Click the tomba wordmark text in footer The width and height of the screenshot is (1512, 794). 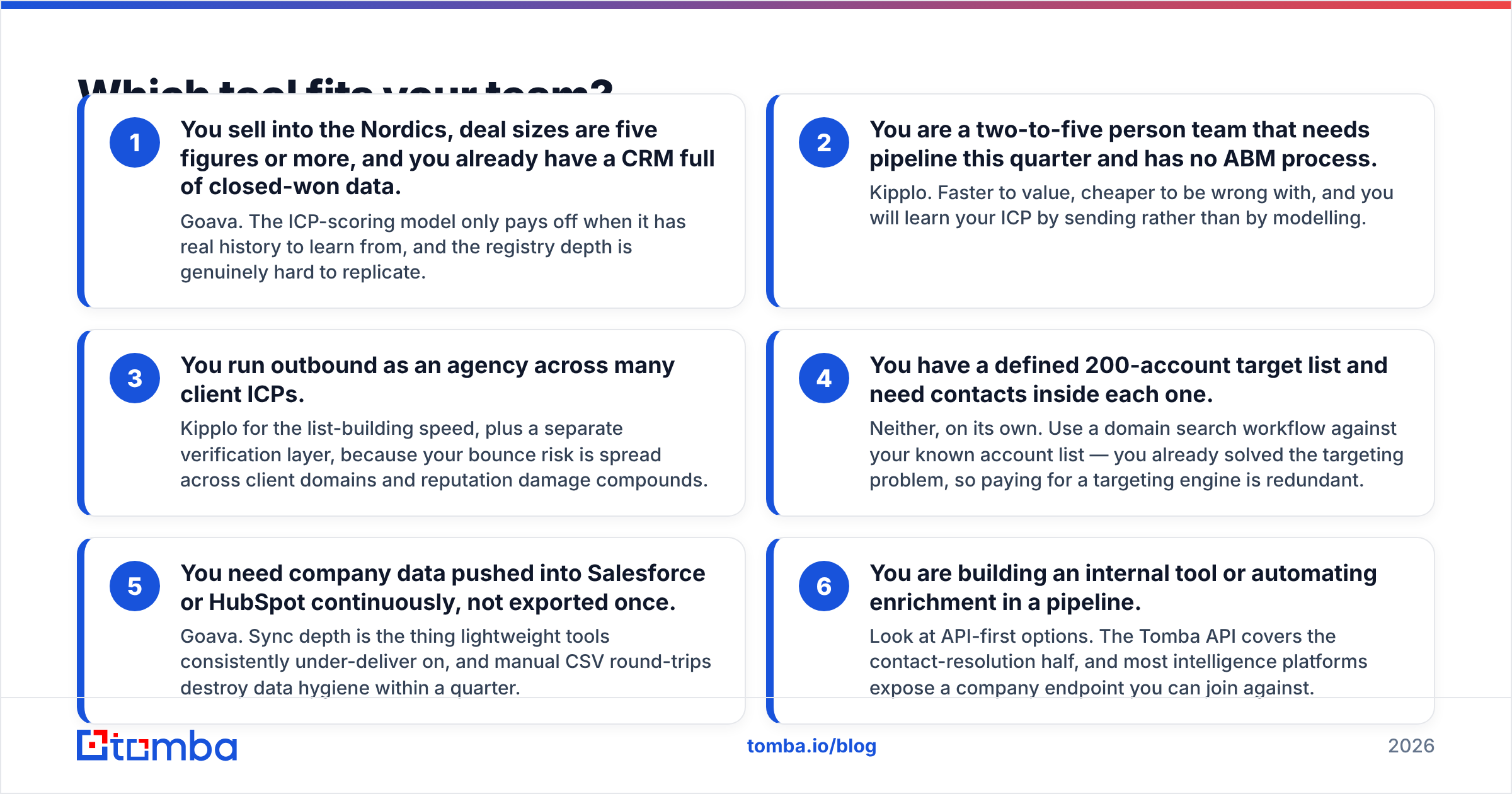(x=175, y=746)
